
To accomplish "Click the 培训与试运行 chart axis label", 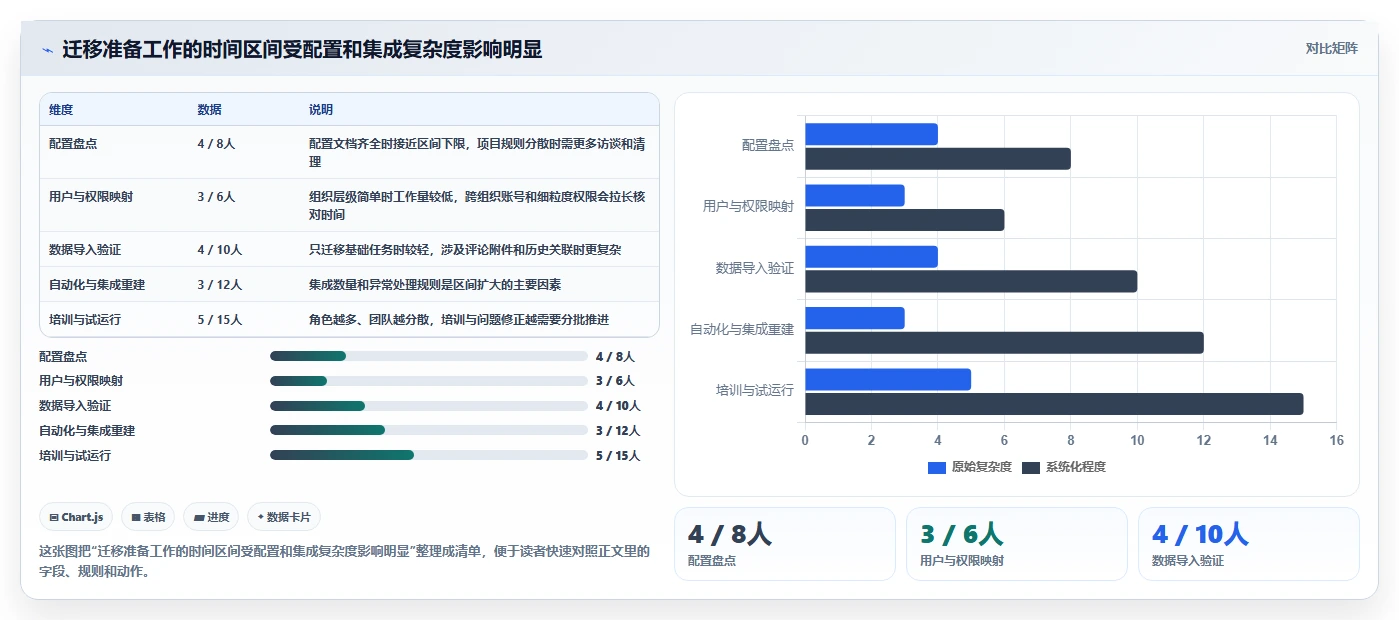I will tap(755, 390).
